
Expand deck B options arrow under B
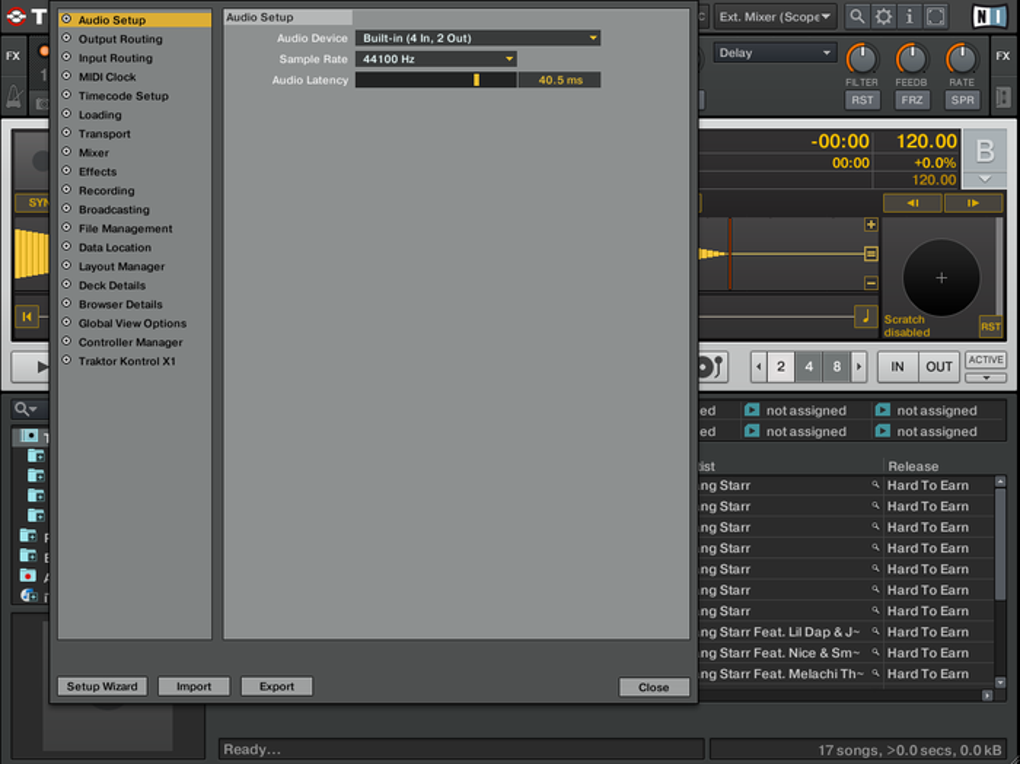click(x=985, y=178)
